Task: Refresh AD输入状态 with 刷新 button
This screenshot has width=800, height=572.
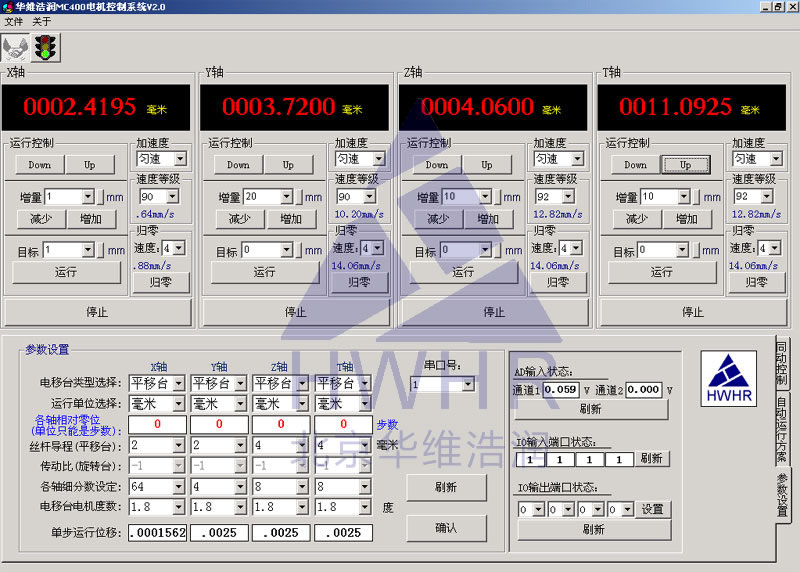Action: pyautogui.click(x=590, y=409)
